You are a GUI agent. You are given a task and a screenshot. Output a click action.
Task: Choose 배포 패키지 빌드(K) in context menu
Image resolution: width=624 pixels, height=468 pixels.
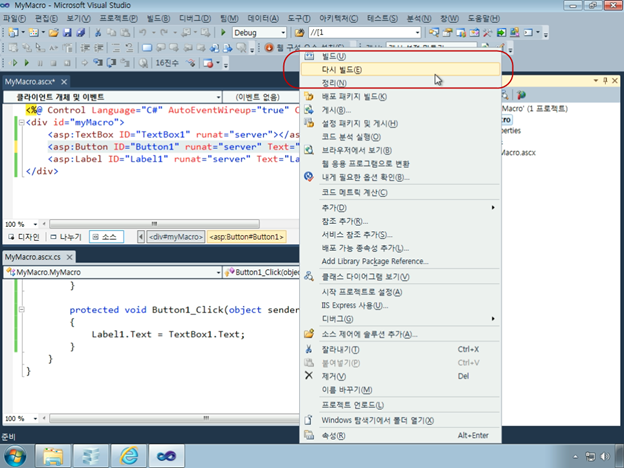click(400, 96)
